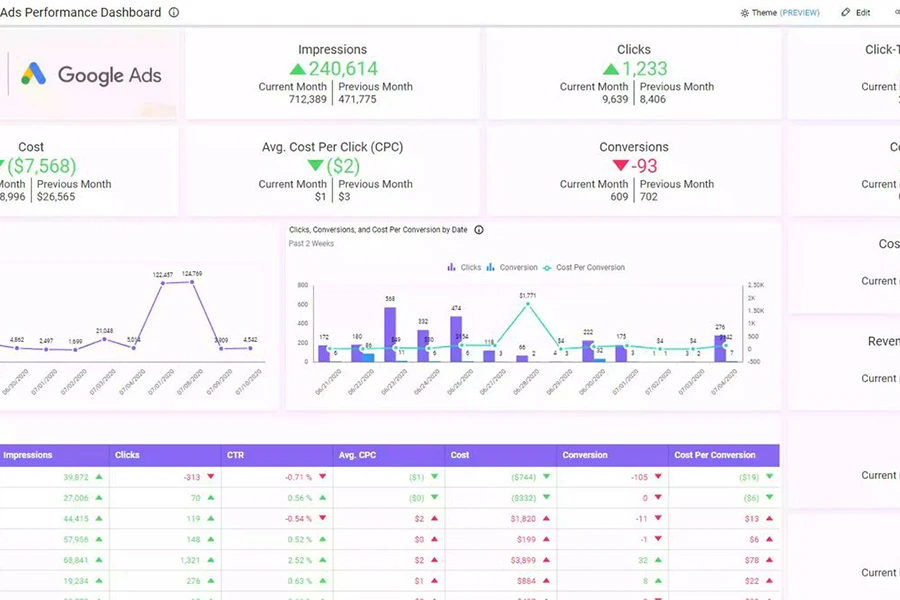Click the green down arrow on the Avg. CPC card

tap(315, 166)
